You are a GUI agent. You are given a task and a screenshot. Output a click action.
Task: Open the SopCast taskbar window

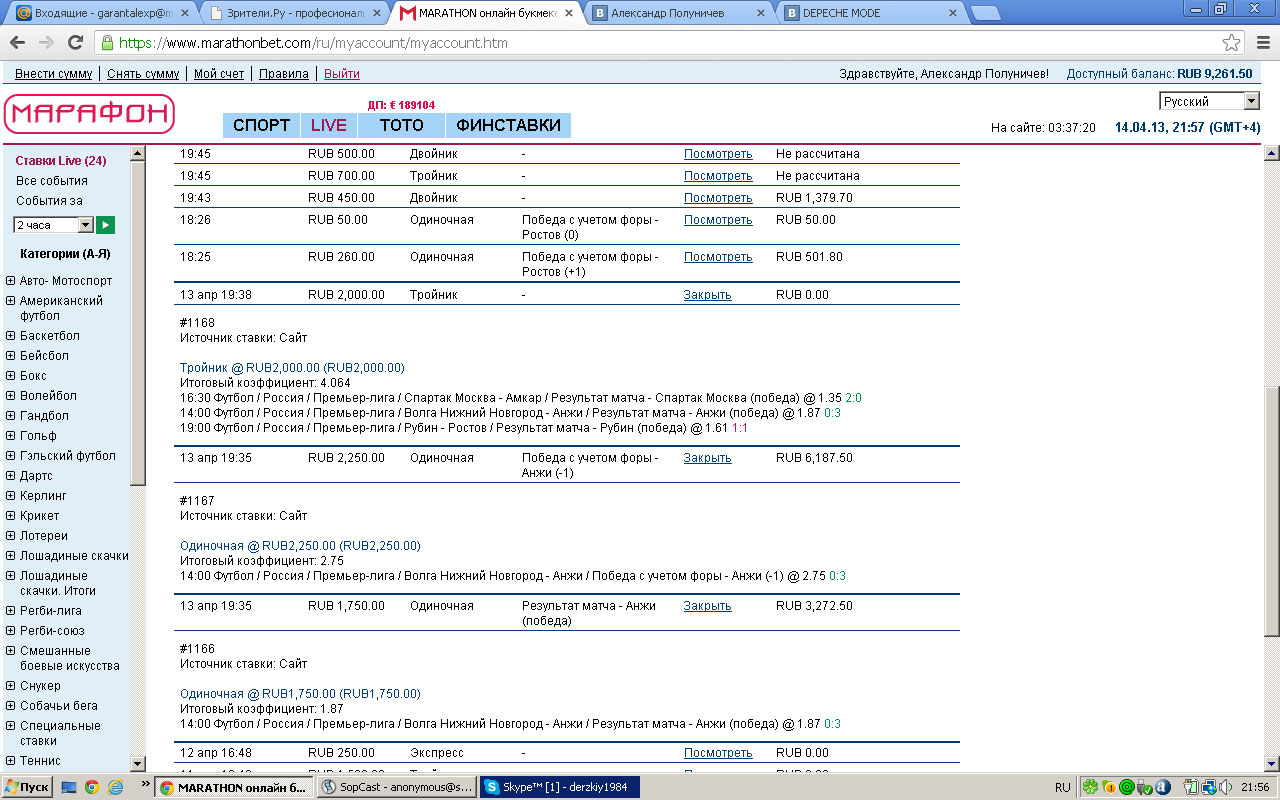point(396,787)
